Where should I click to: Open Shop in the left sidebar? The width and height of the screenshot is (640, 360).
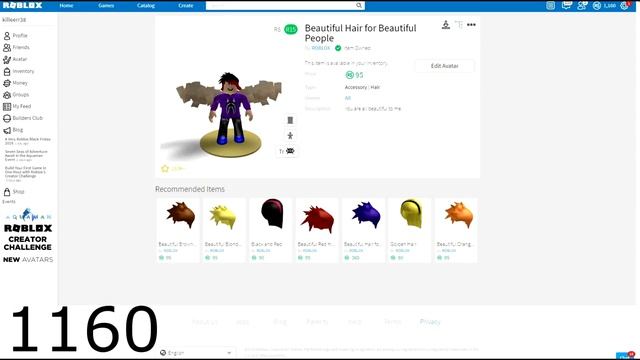tap(14, 191)
